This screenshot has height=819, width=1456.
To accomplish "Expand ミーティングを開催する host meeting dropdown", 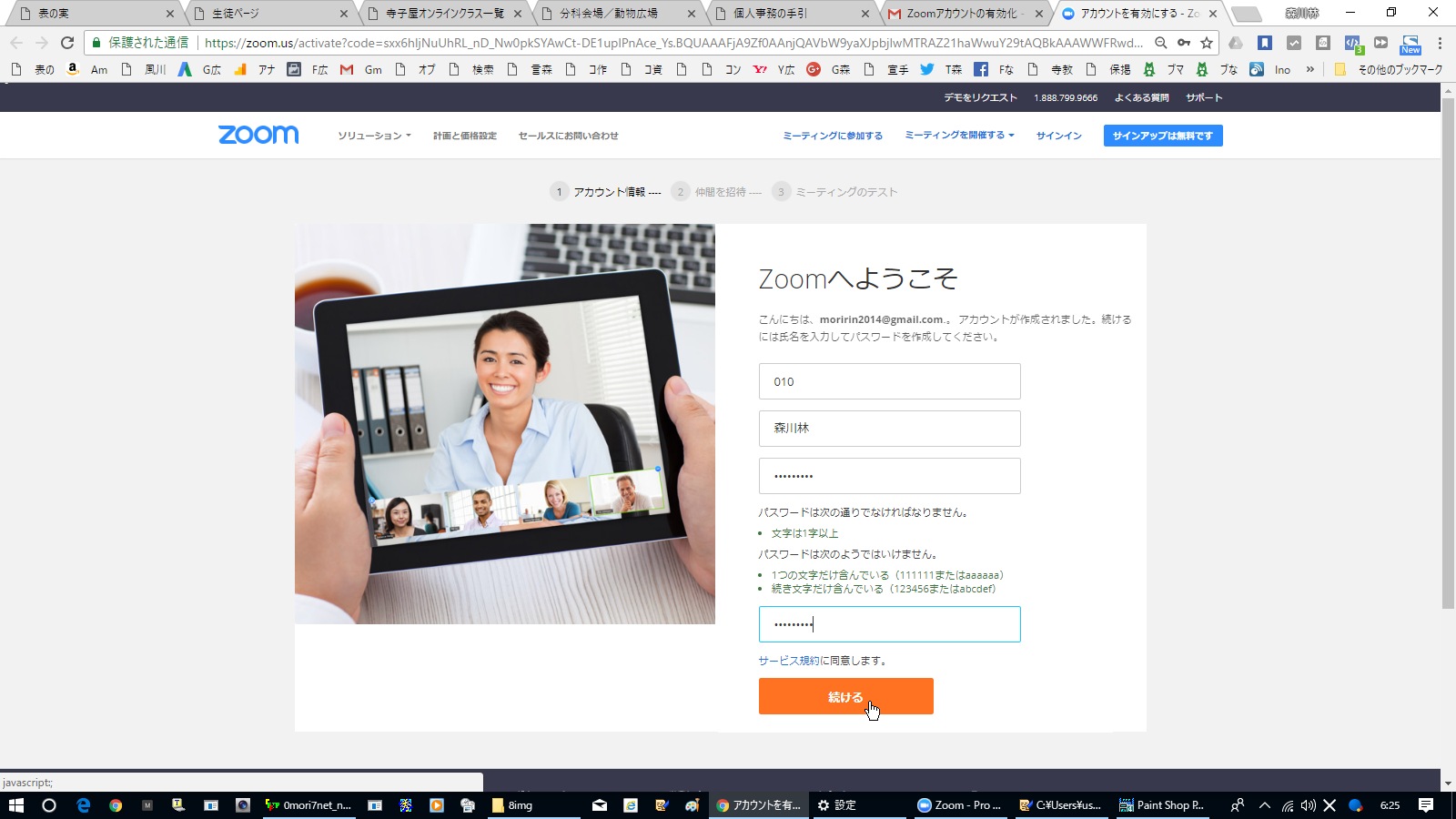I will point(959,136).
